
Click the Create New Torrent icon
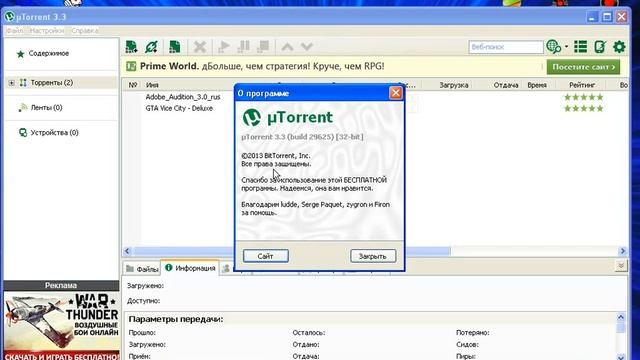[x=175, y=47]
